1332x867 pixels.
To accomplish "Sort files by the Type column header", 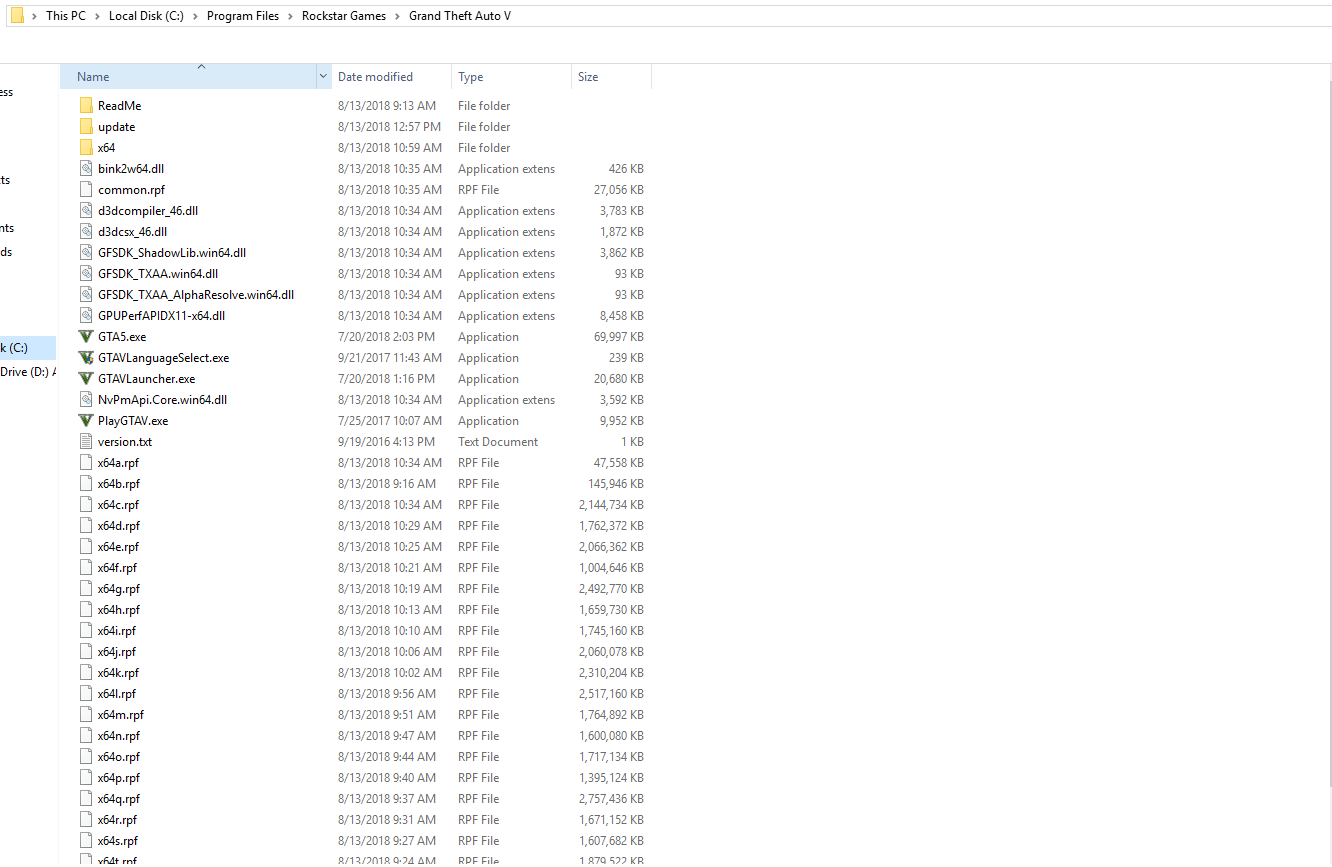I will (470, 77).
